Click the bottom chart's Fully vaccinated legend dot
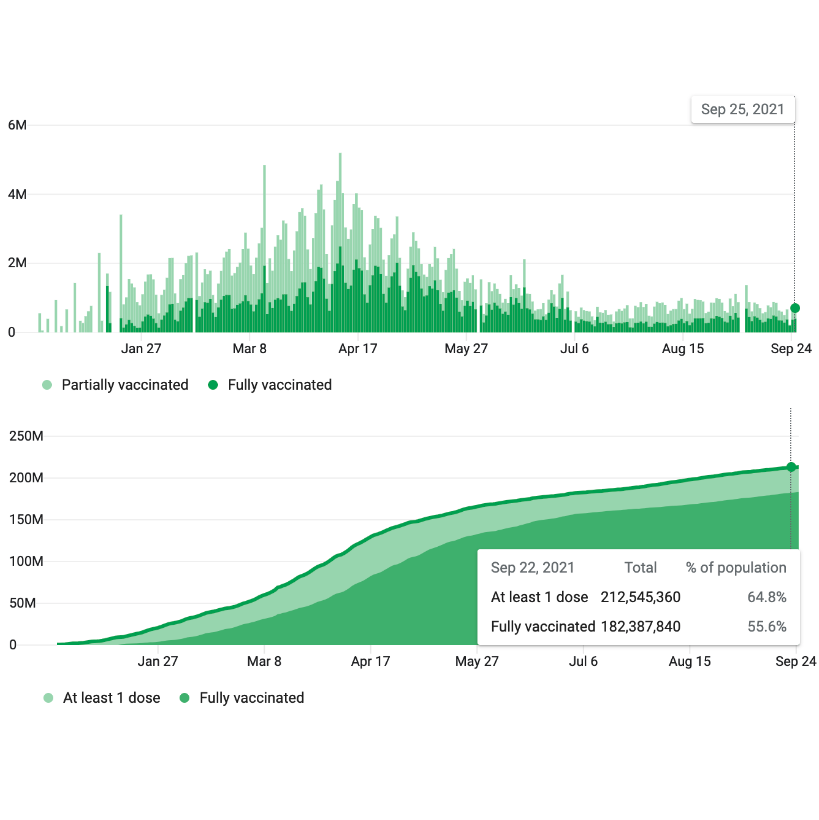The width and height of the screenshot is (819, 820). click(185, 698)
